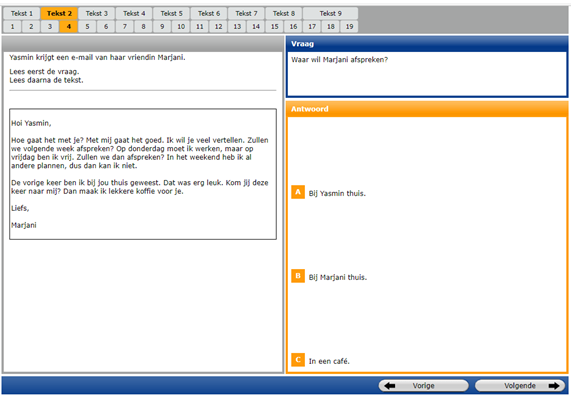Select question number 10
Image resolution: width=571 pixels, height=398 pixels.
point(181,27)
